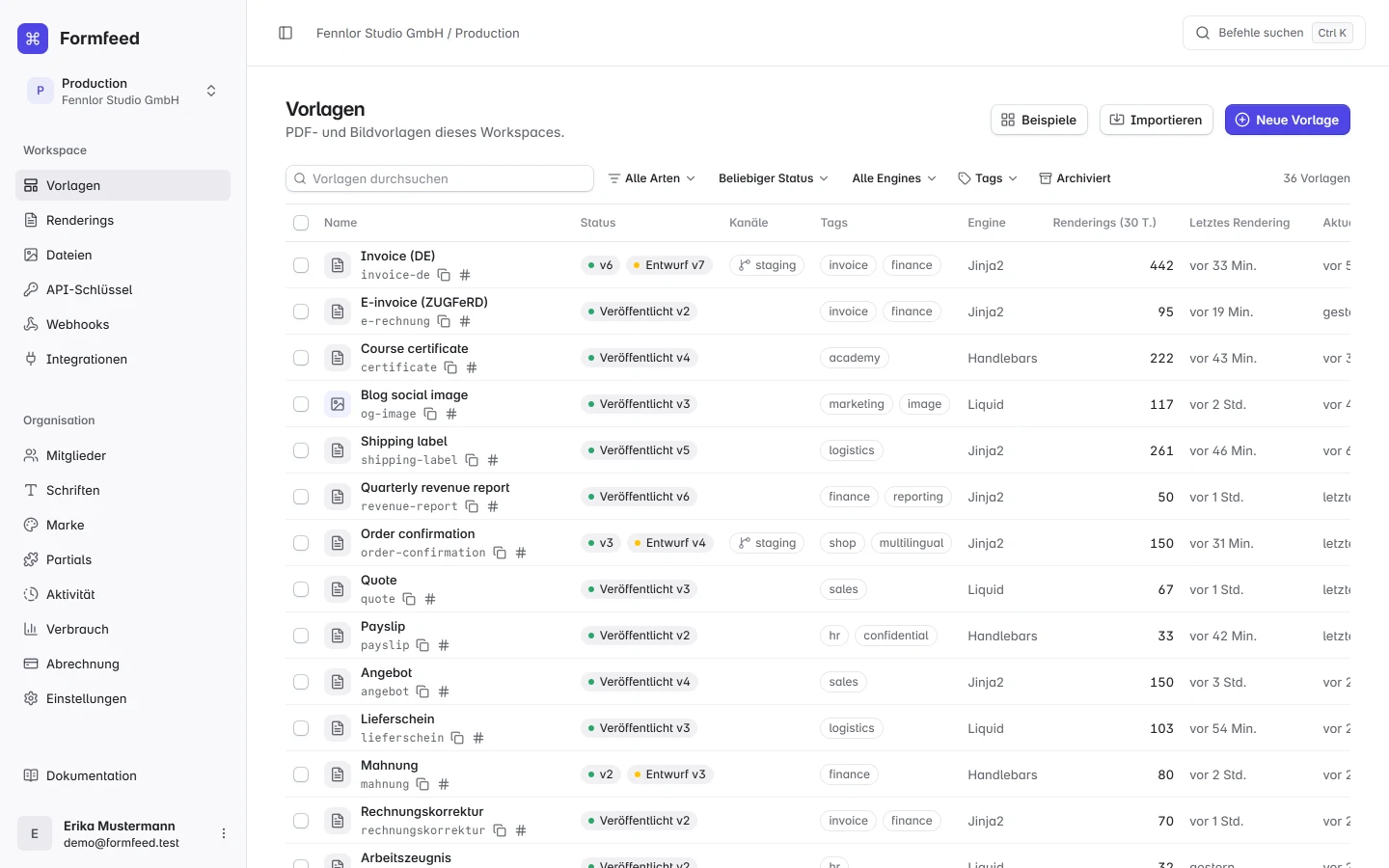The width and height of the screenshot is (1389, 868).
Task: Copy the mahnung slug
Action: 422,784
